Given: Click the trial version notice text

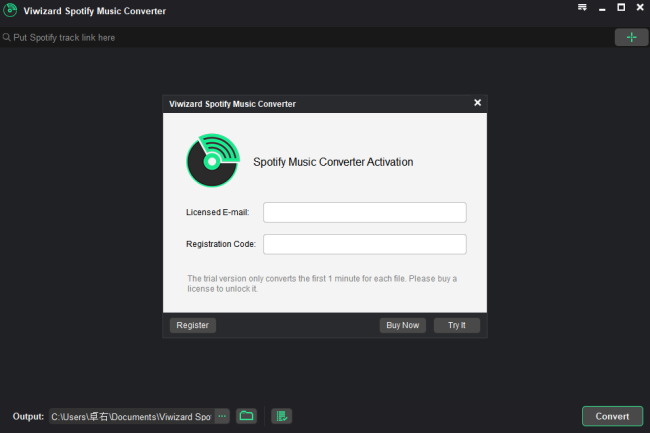Looking at the screenshot, I should tap(322, 283).
